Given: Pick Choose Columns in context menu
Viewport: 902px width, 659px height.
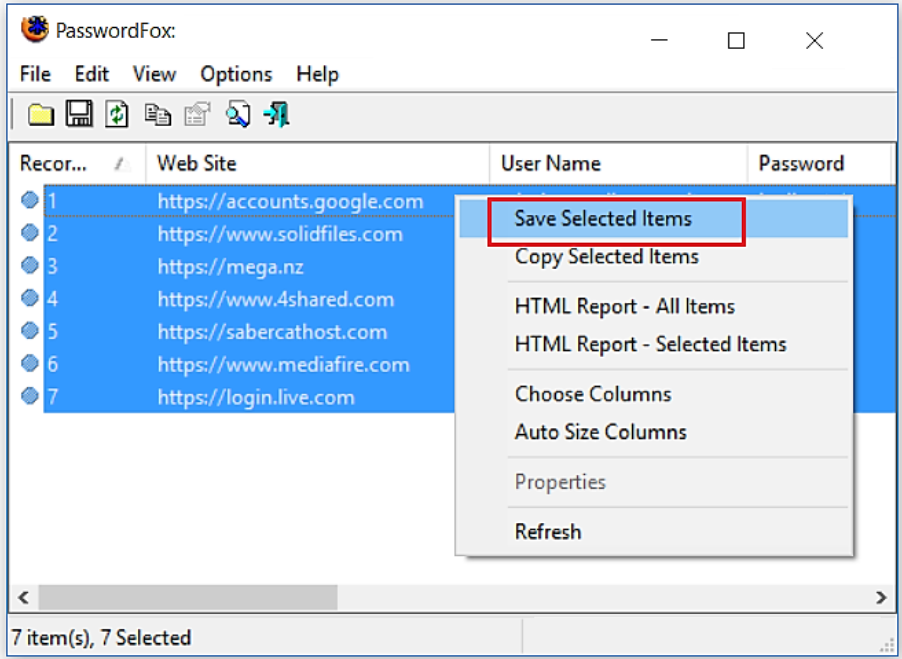Looking at the screenshot, I should tap(653, 394).
